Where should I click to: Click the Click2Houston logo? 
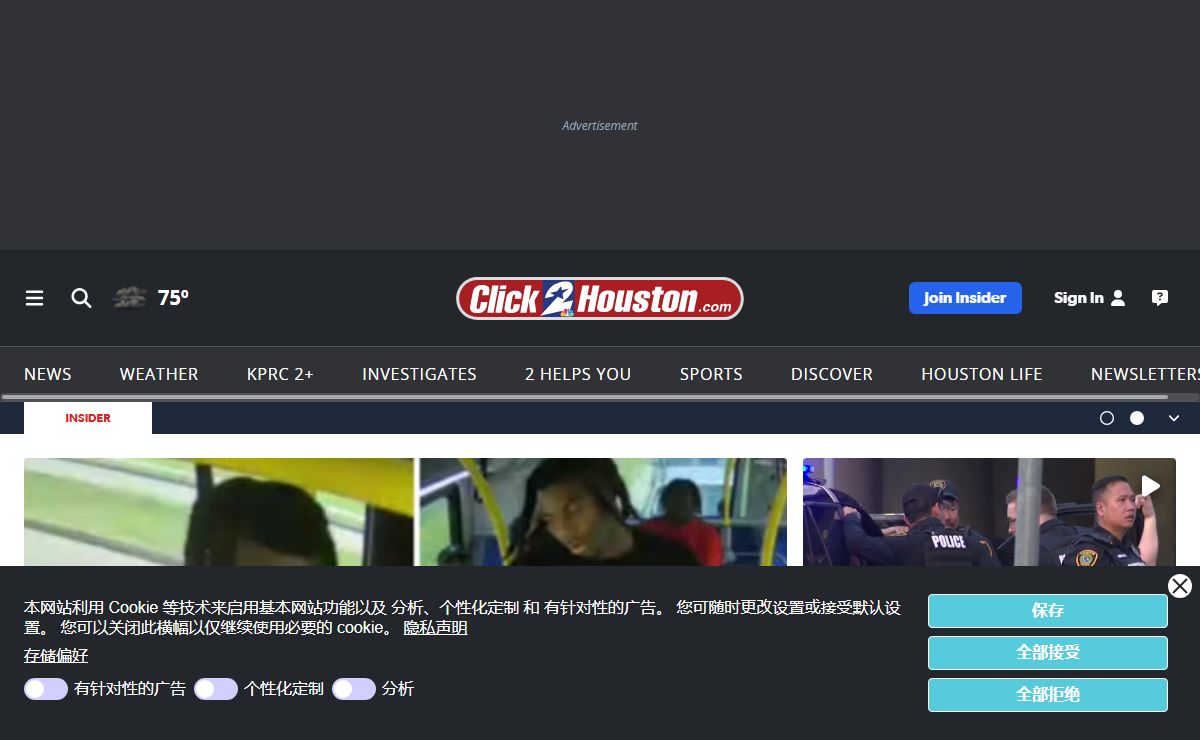600,298
